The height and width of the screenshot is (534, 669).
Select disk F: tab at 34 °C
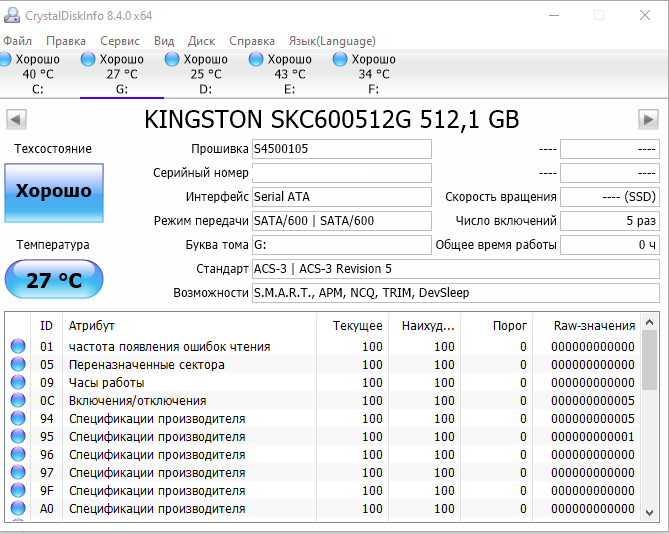pos(373,74)
